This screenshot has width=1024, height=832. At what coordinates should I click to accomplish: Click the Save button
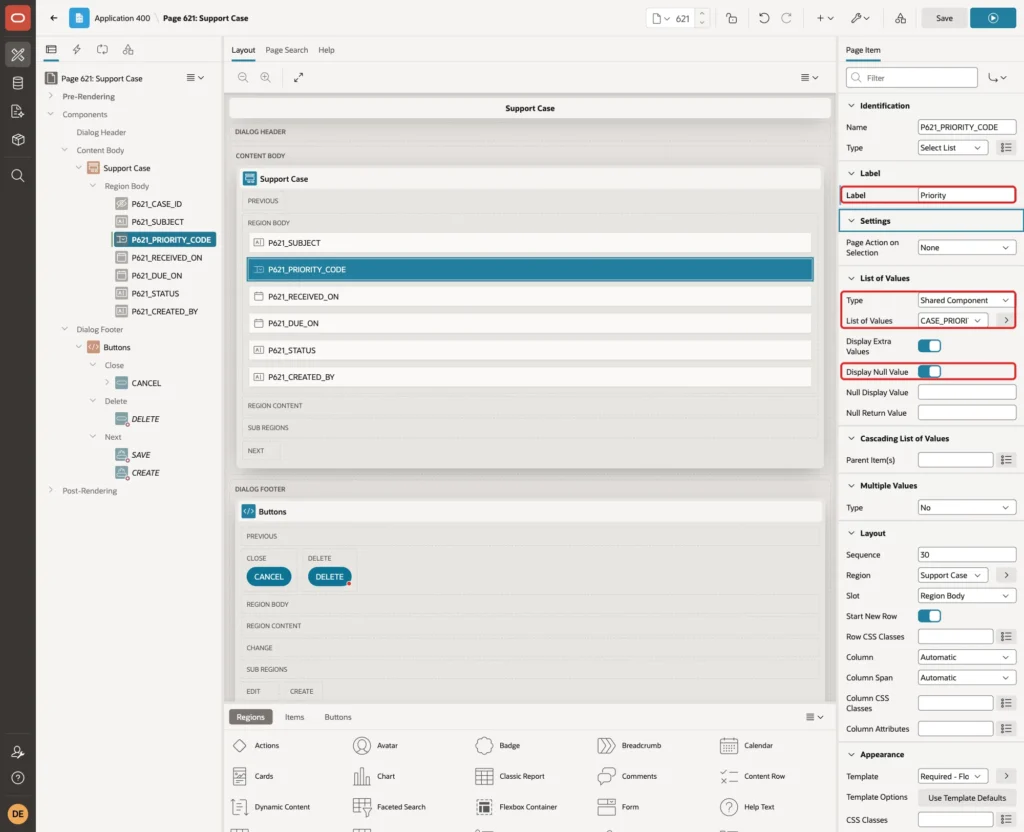point(944,18)
